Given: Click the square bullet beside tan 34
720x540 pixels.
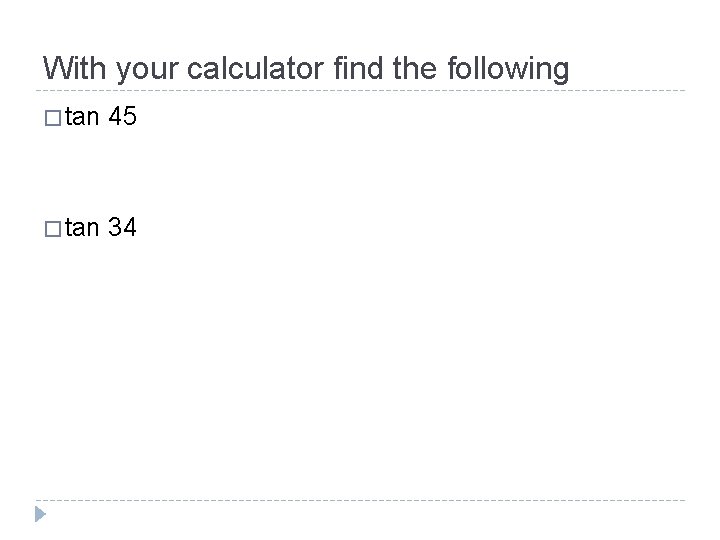Looking at the screenshot, I should (53, 229).
